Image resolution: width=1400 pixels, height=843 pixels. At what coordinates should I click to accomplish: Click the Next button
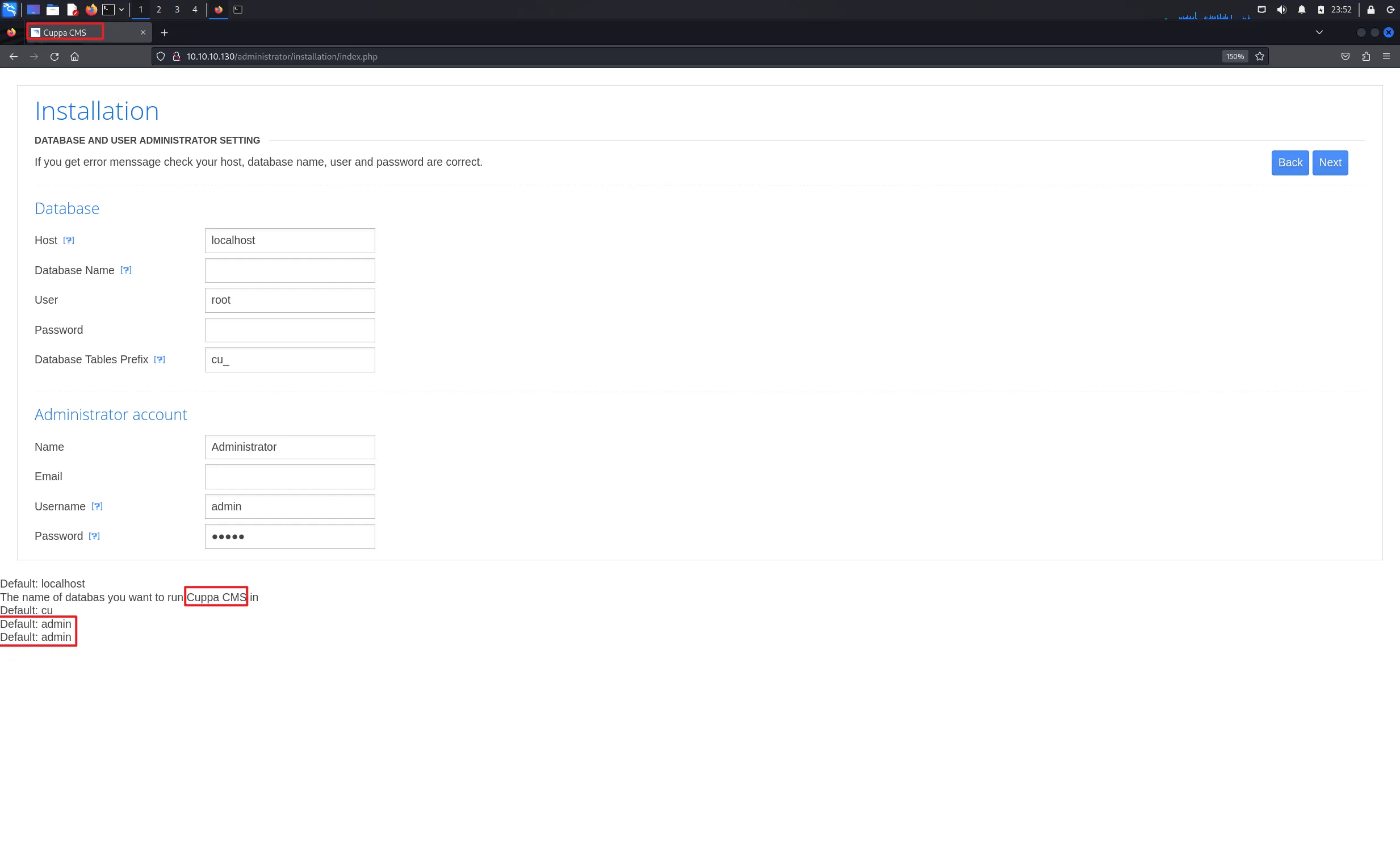tap(1330, 162)
